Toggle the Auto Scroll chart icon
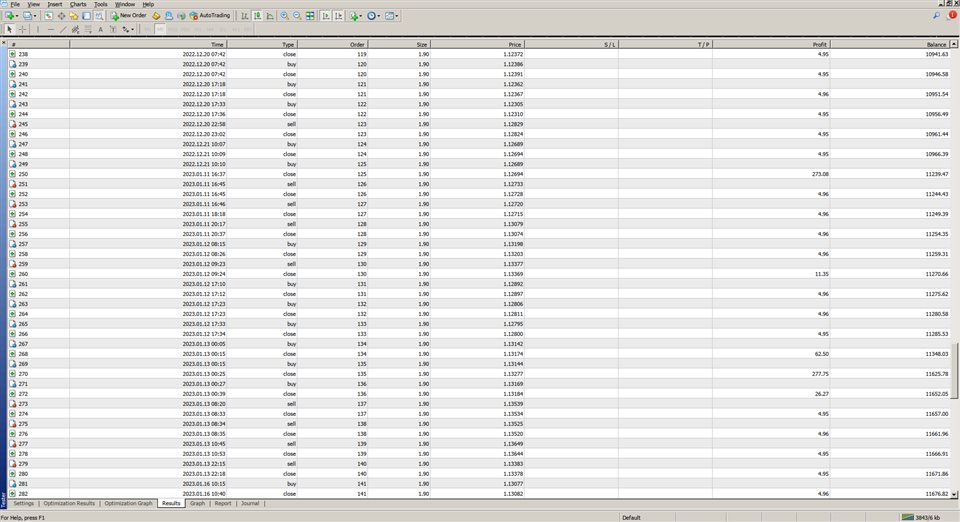Image resolution: width=960 pixels, height=522 pixels. click(x=326, y=16)
